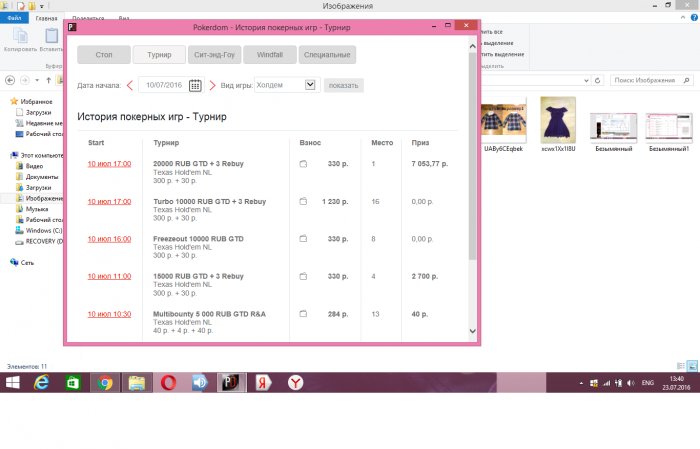Open the Yandex Browser taskbar icon
Screen dimensions: 700x449
[296, 383]
